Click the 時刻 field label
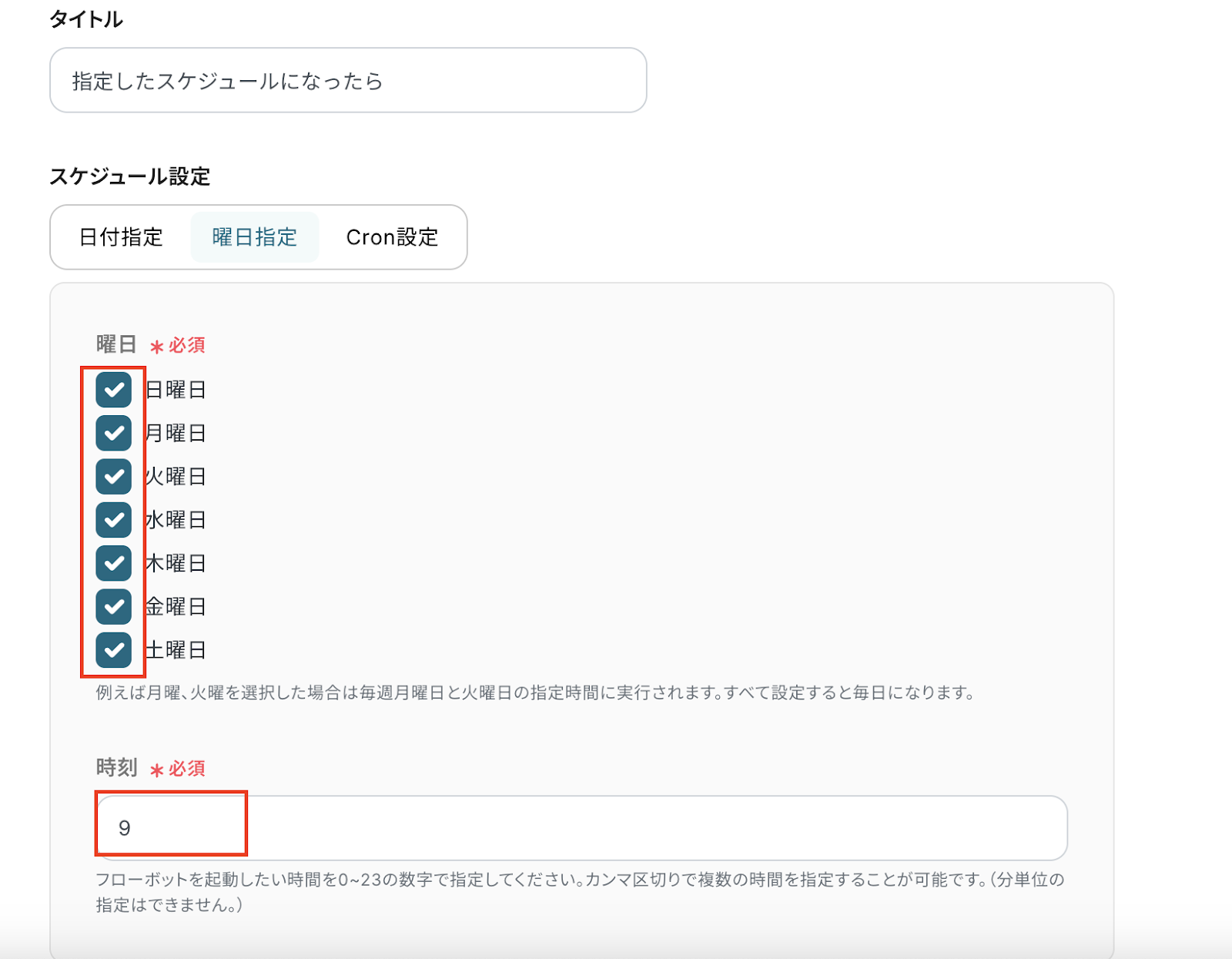 (x=116, y=768)
